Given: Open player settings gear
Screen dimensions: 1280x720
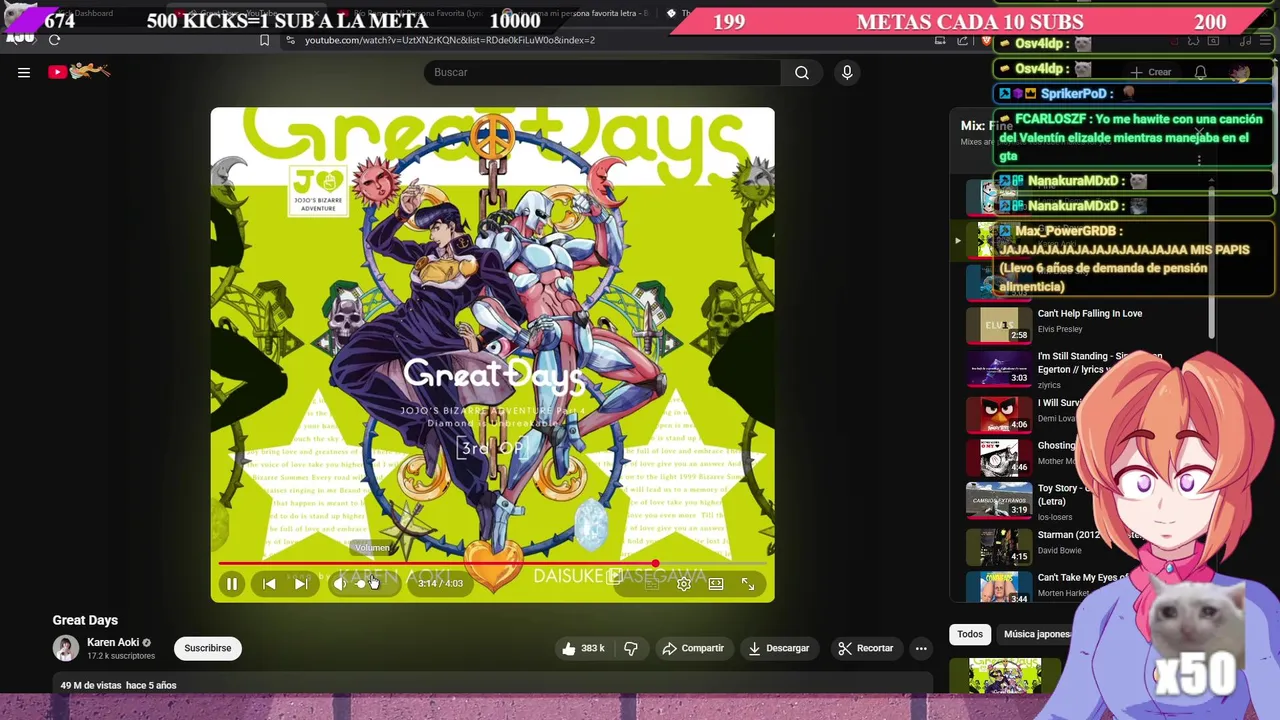Looking at the screenshot, I should pos(684,584).
